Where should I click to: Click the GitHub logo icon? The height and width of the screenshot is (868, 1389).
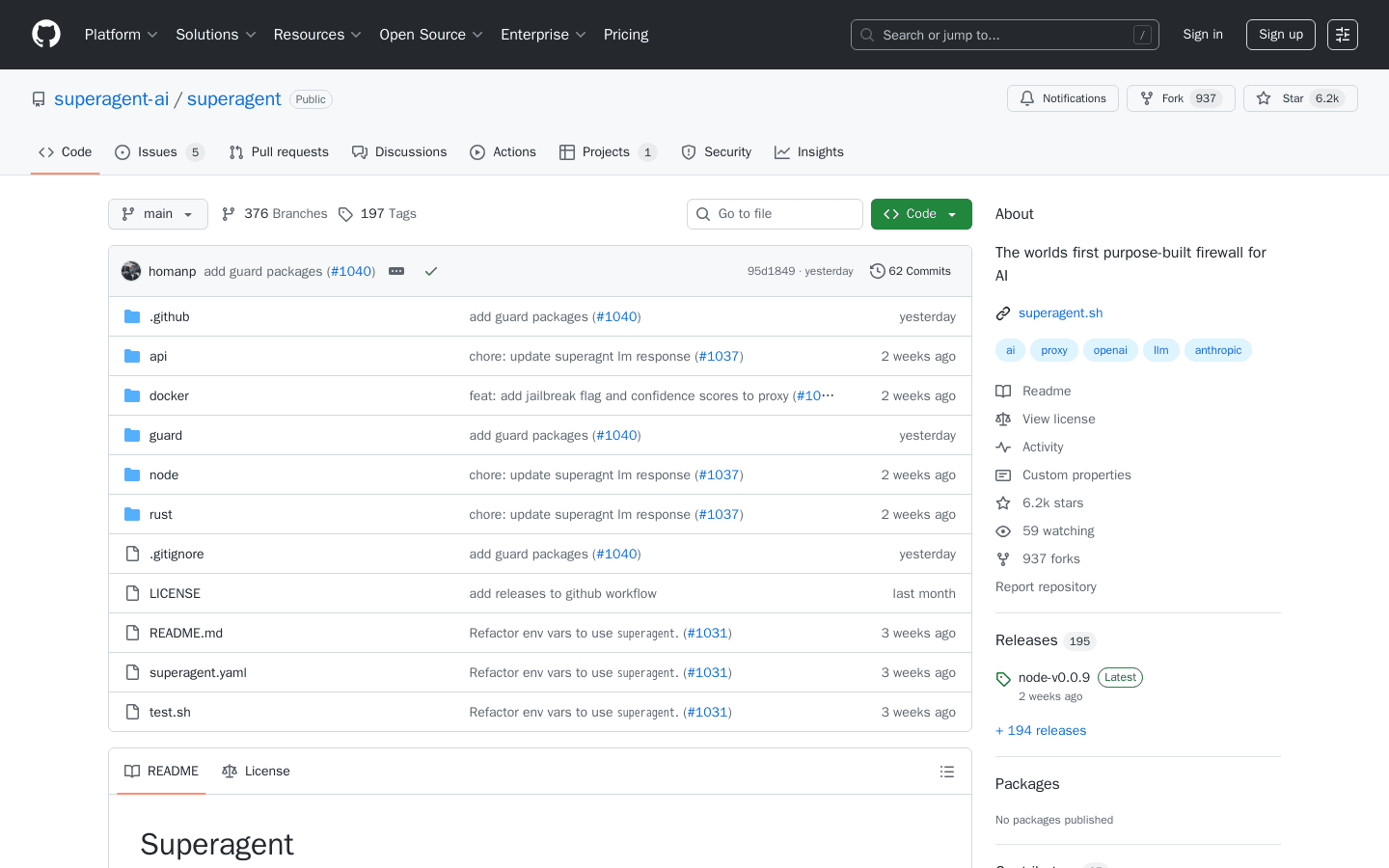[x=46, y=35]
